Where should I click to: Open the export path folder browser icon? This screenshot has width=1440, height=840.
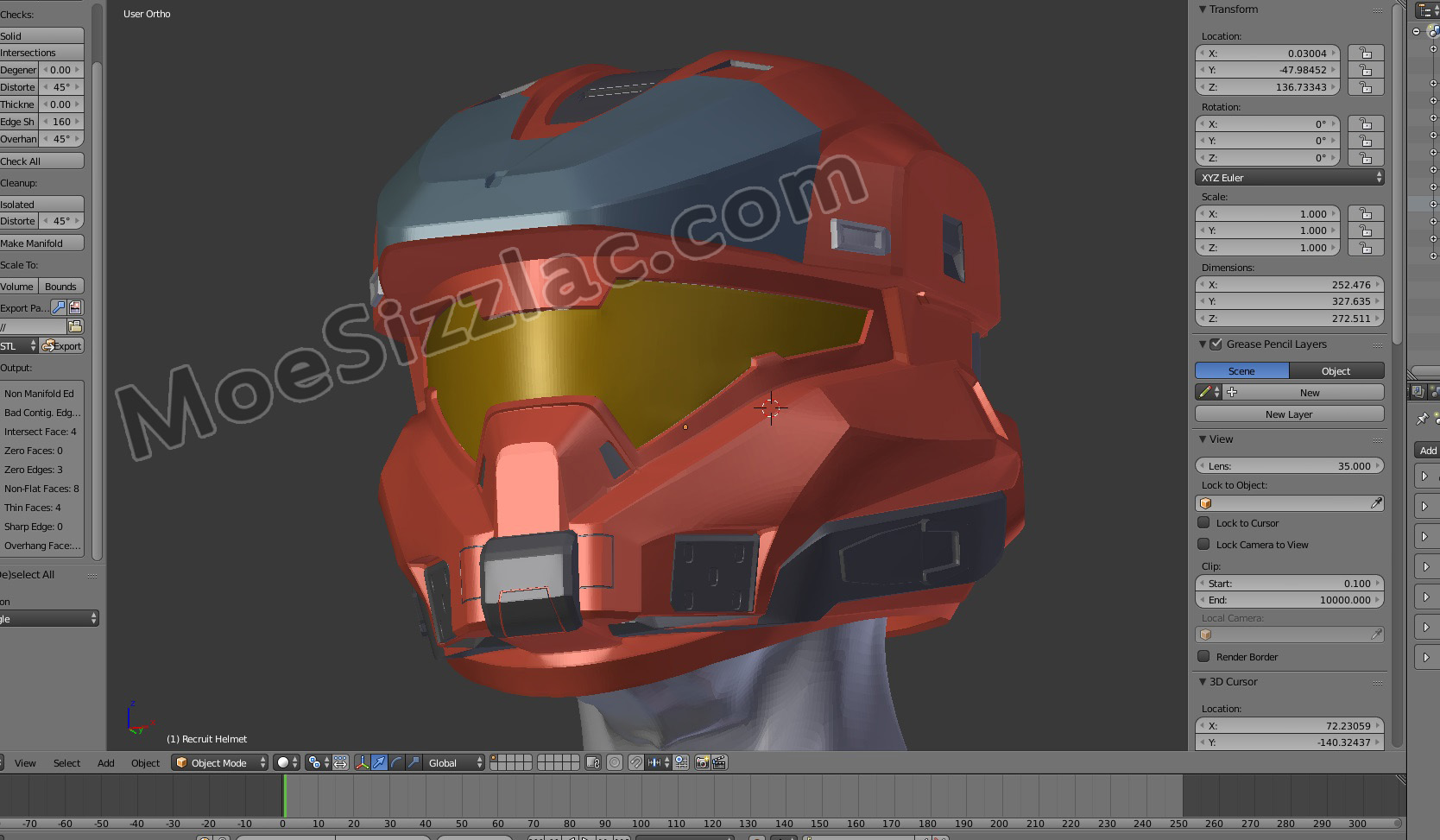(75, 326)
